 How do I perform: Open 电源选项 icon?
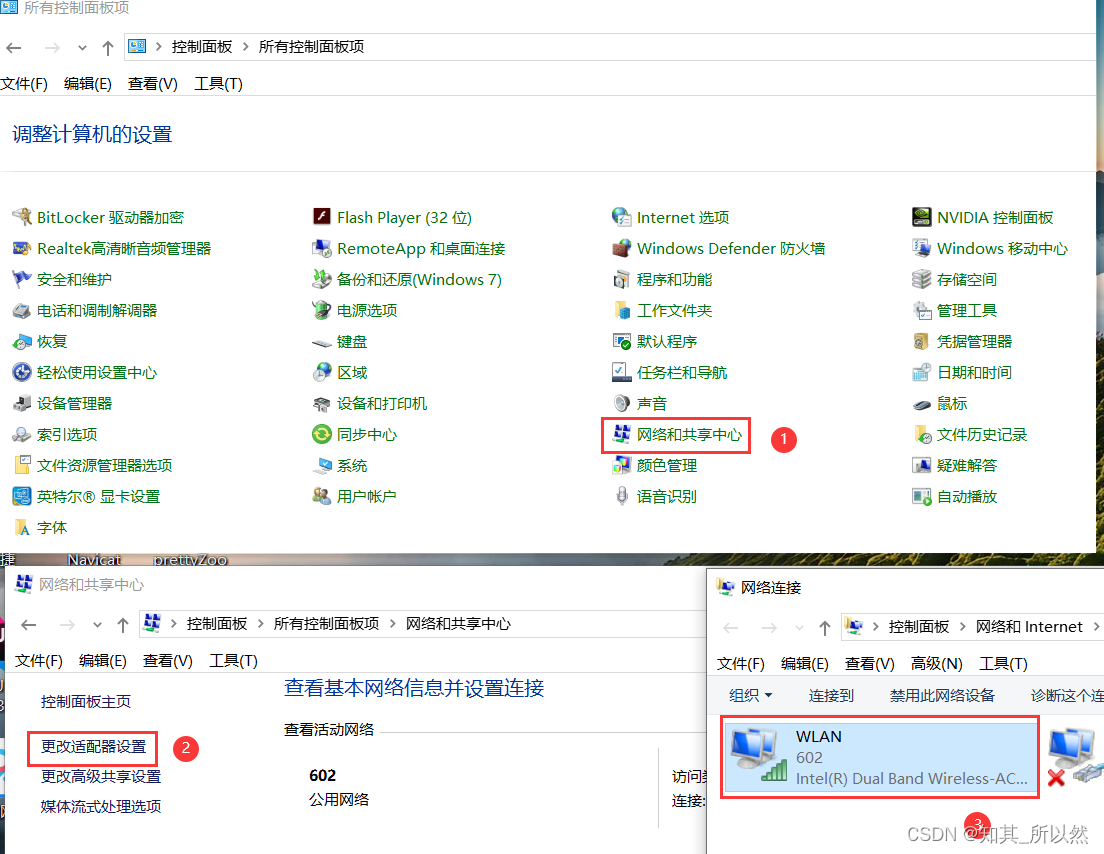tap(322, 310)
